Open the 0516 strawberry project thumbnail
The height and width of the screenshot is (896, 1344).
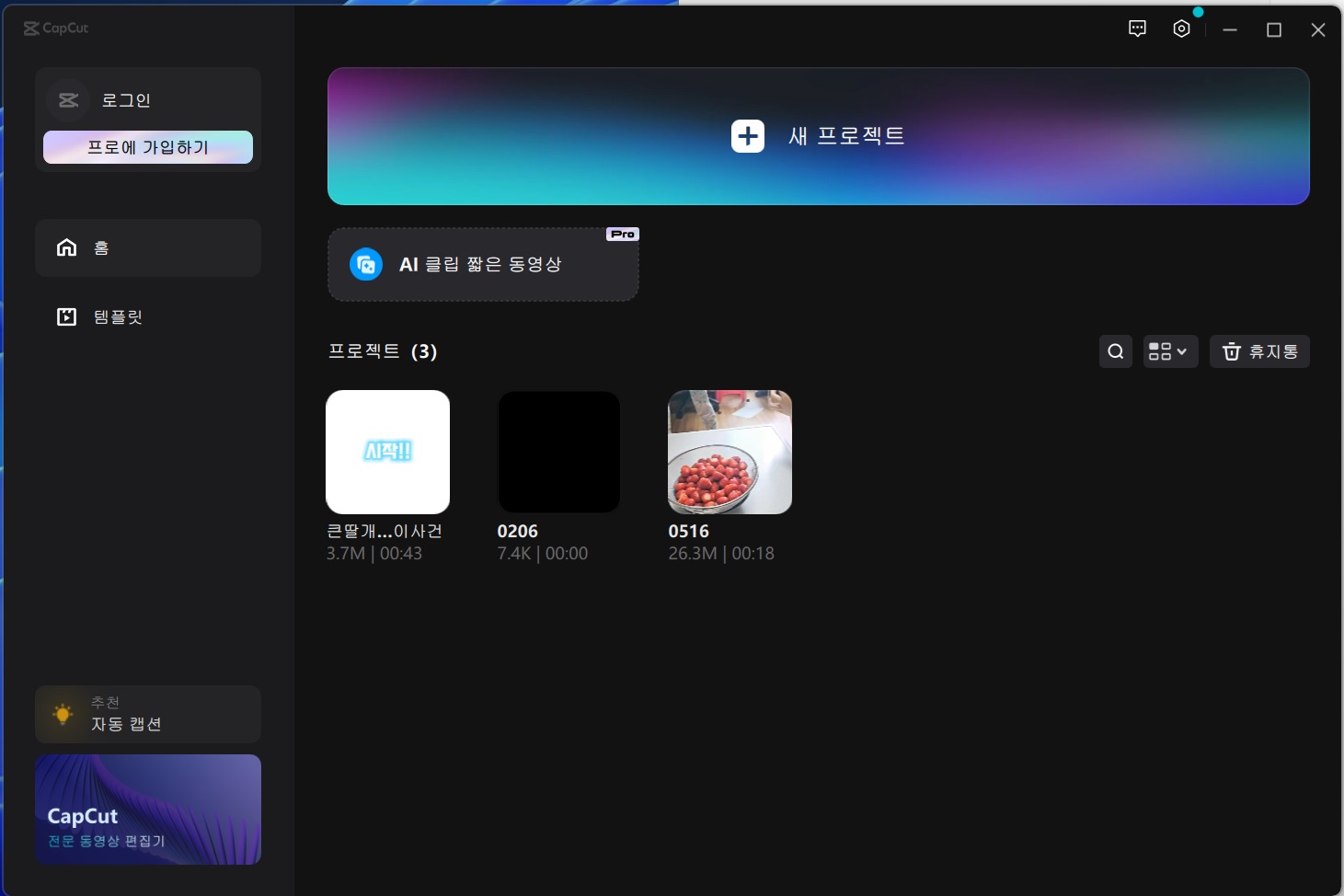(729, 452)
